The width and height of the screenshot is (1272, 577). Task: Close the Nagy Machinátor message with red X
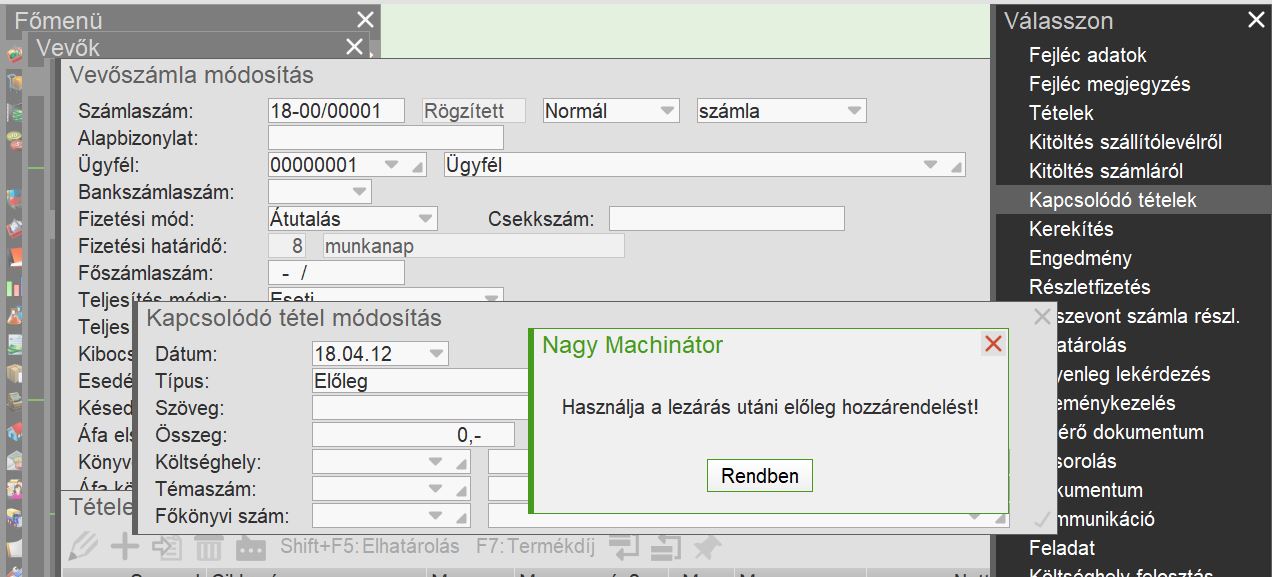(993, 344)
